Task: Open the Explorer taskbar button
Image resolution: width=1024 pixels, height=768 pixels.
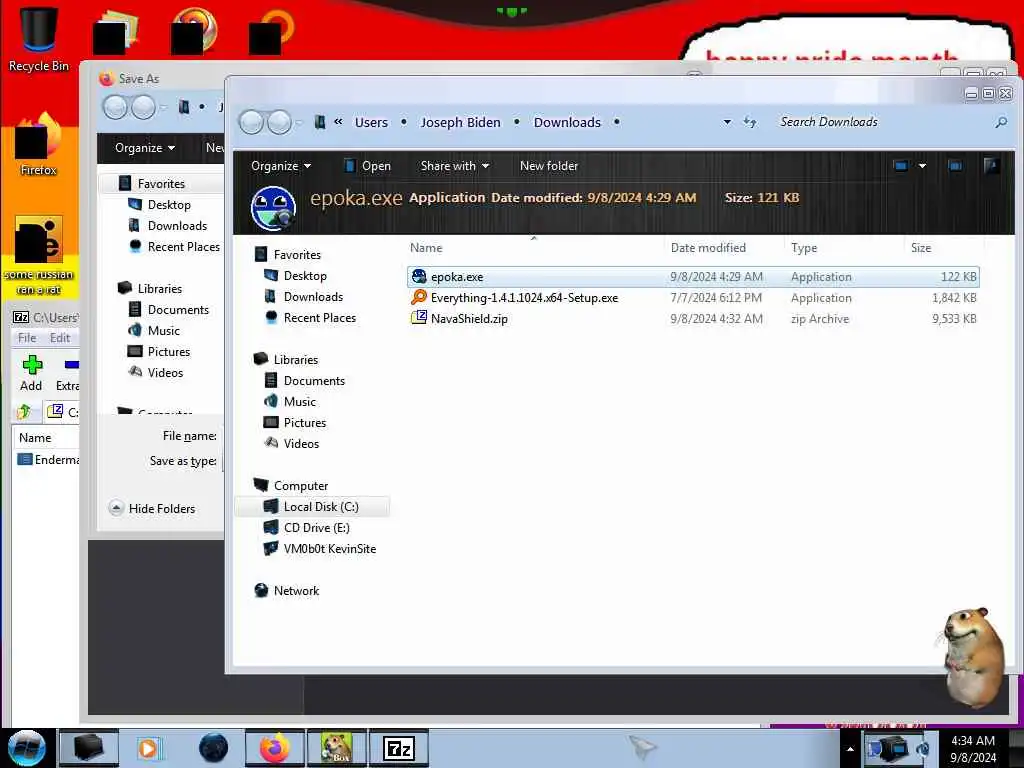Action: (89, 748)
